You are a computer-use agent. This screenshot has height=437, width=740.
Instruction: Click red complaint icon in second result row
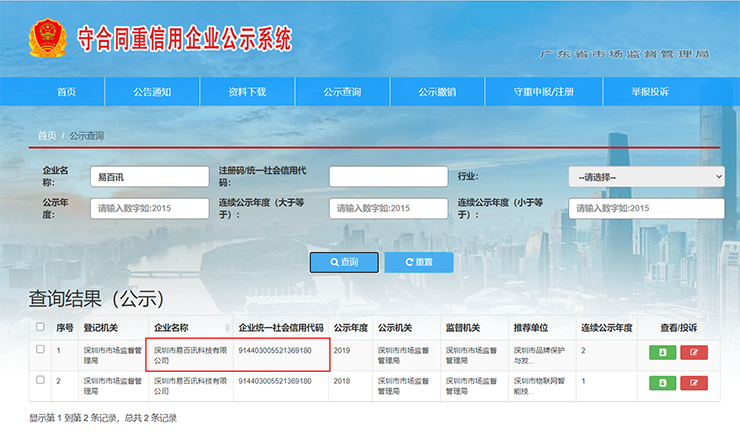tap(694, 383)
